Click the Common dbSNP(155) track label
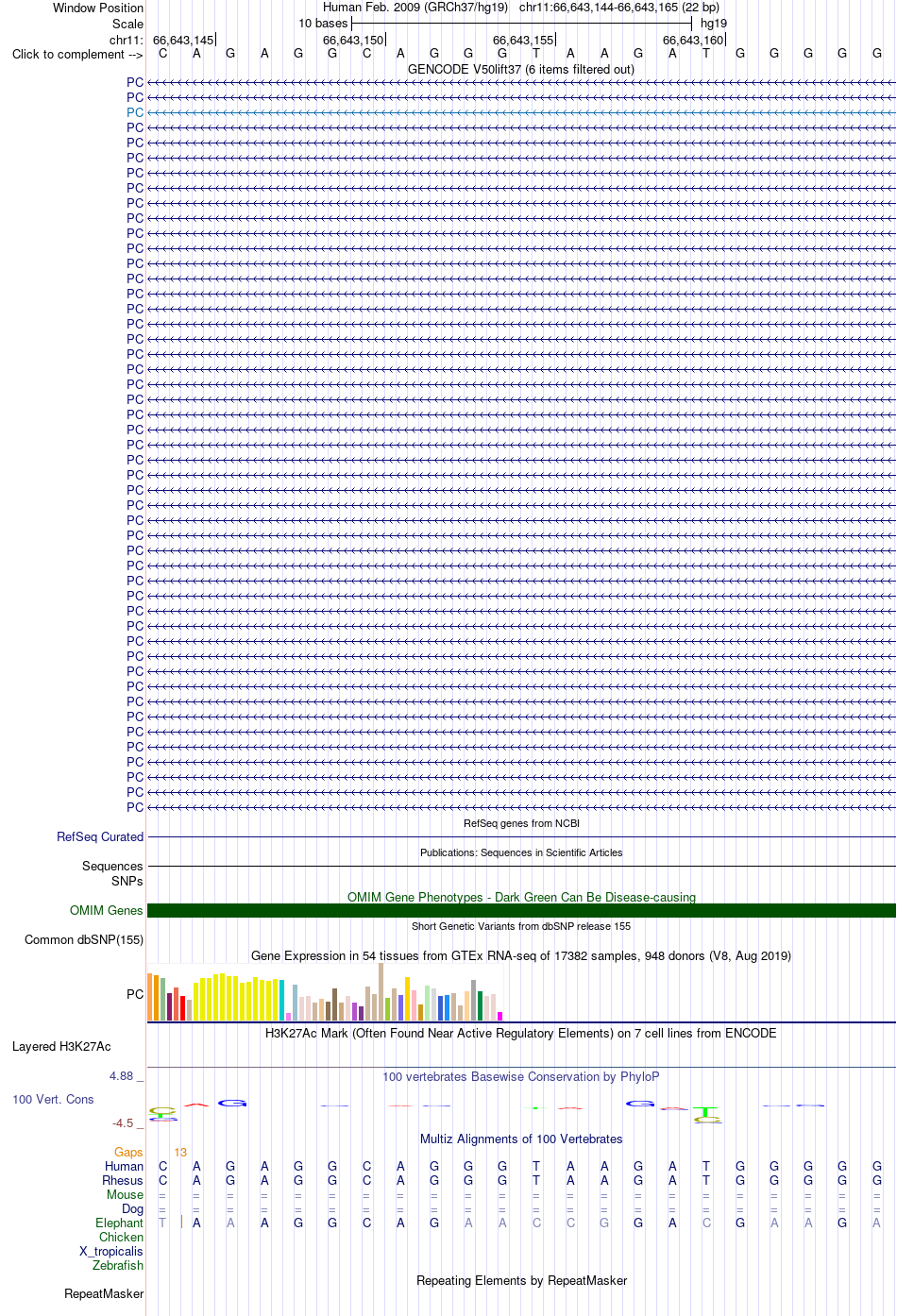The width and height of the screenshot is (897, 1316). pos(84,939)
